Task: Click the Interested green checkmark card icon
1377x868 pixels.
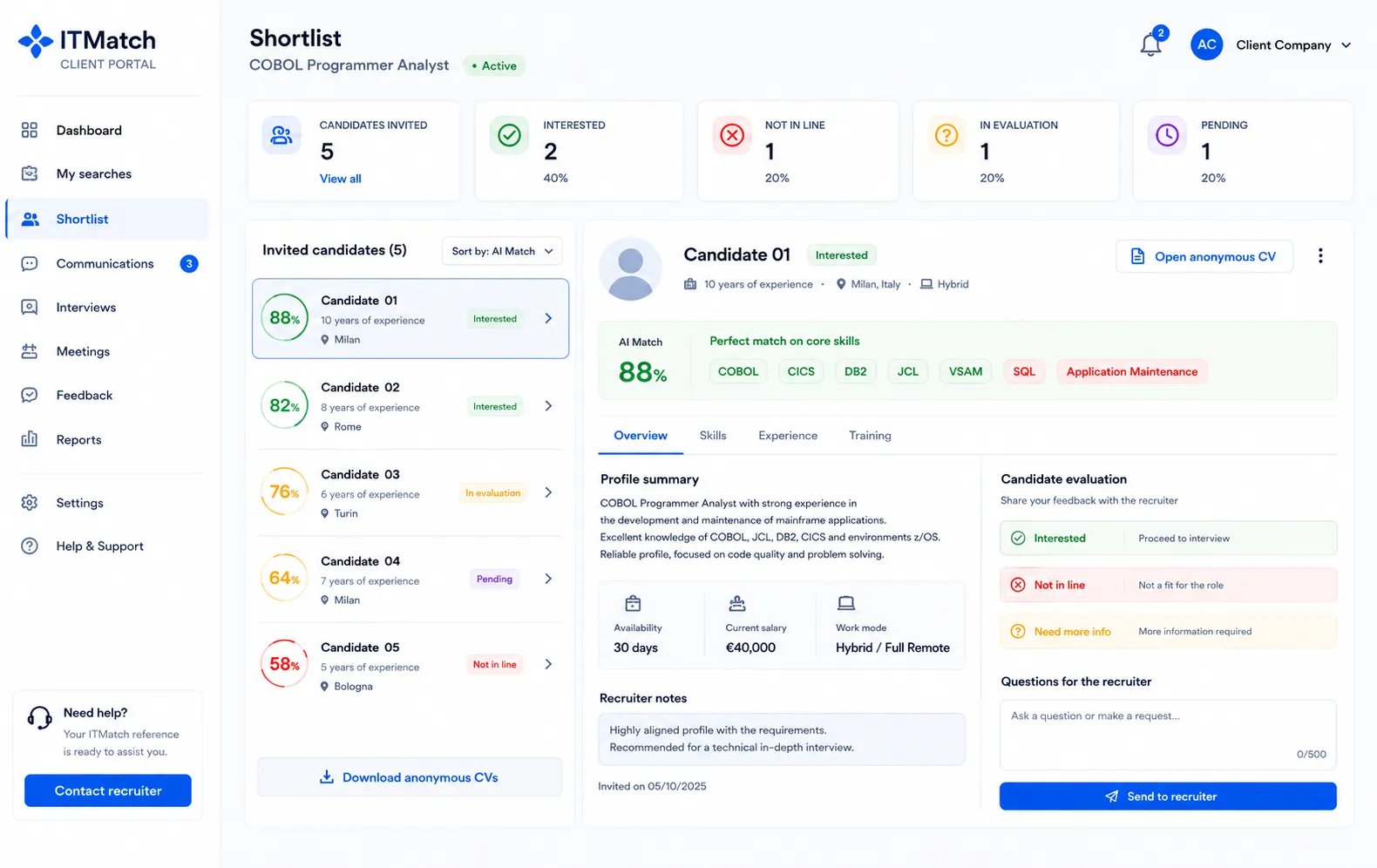Action: [x=509, y=135]
